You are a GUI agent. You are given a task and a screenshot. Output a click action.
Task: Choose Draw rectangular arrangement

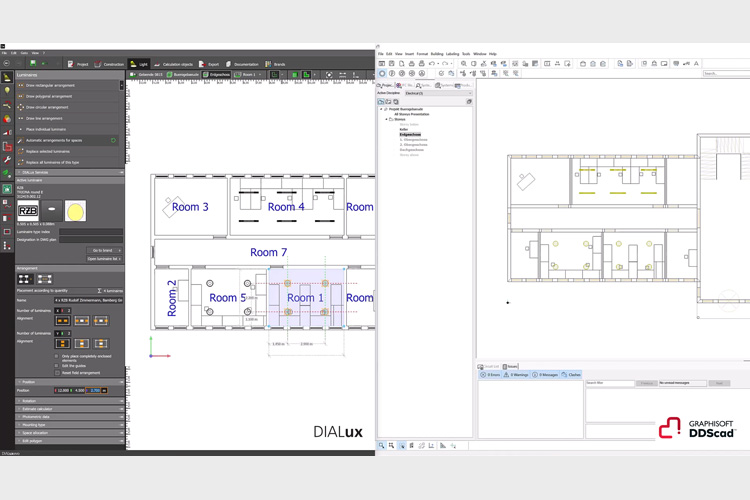[68, 85]
